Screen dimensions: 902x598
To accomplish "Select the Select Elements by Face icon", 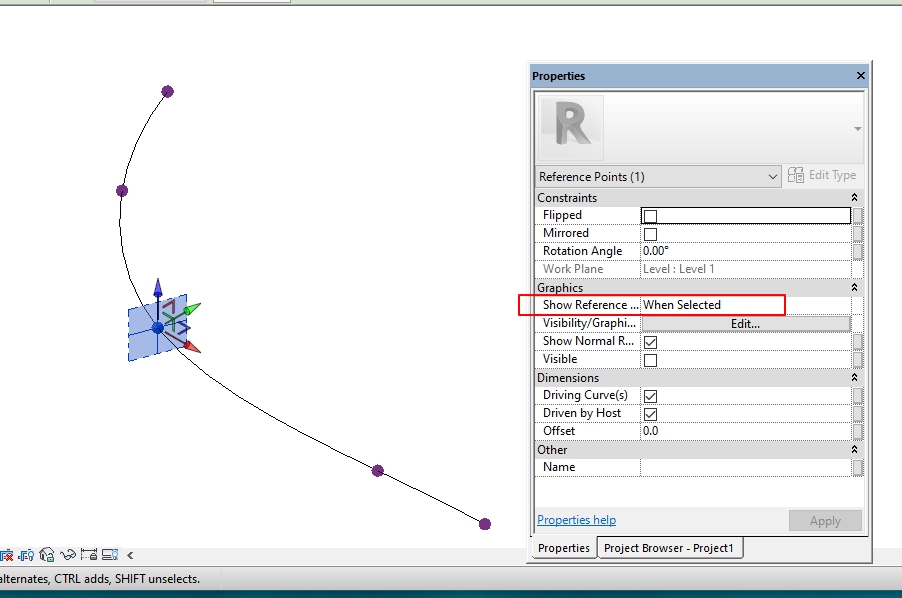I will click(x=68, y=554).
